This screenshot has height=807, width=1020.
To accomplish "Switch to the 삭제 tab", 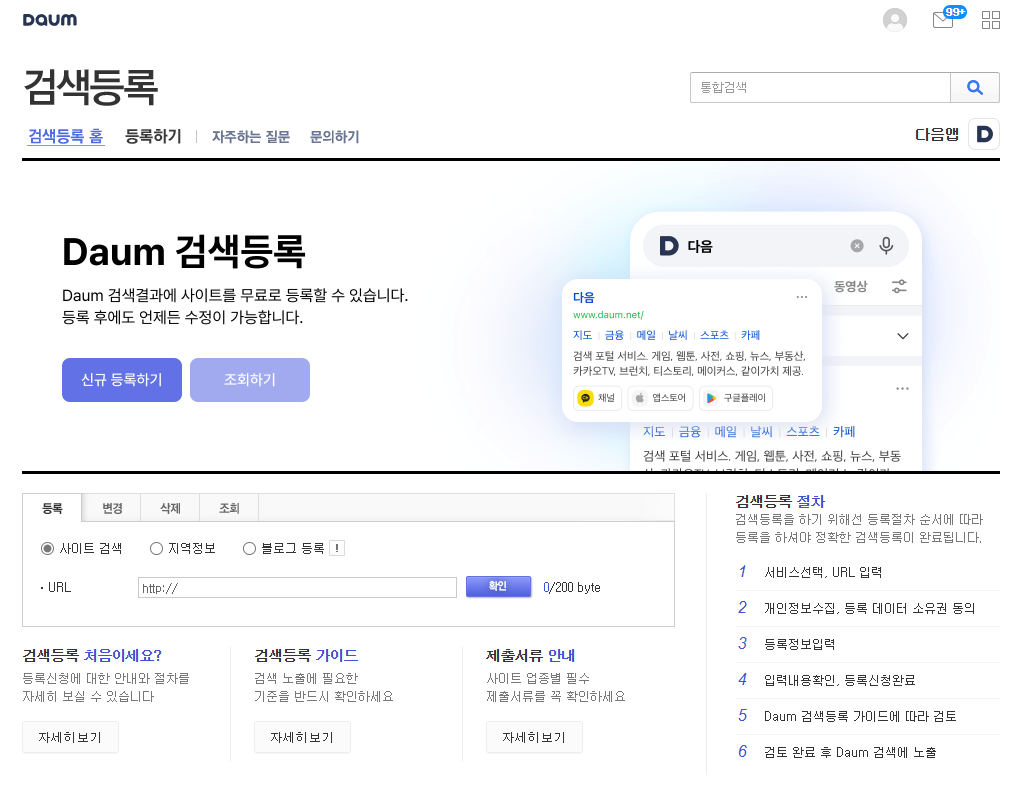I will coord(170,508).
